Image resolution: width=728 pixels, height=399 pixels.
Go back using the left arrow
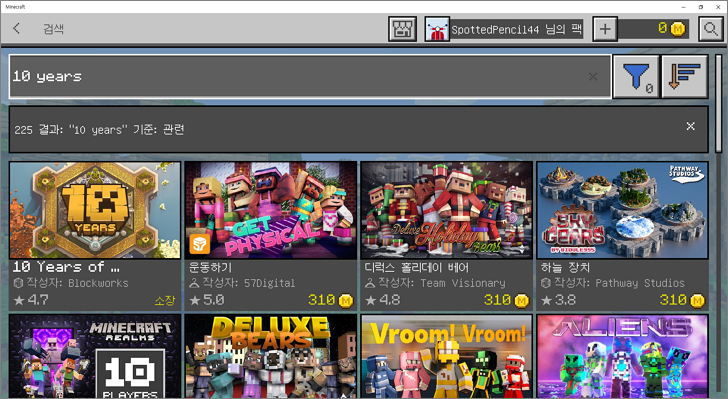(17, 29)
